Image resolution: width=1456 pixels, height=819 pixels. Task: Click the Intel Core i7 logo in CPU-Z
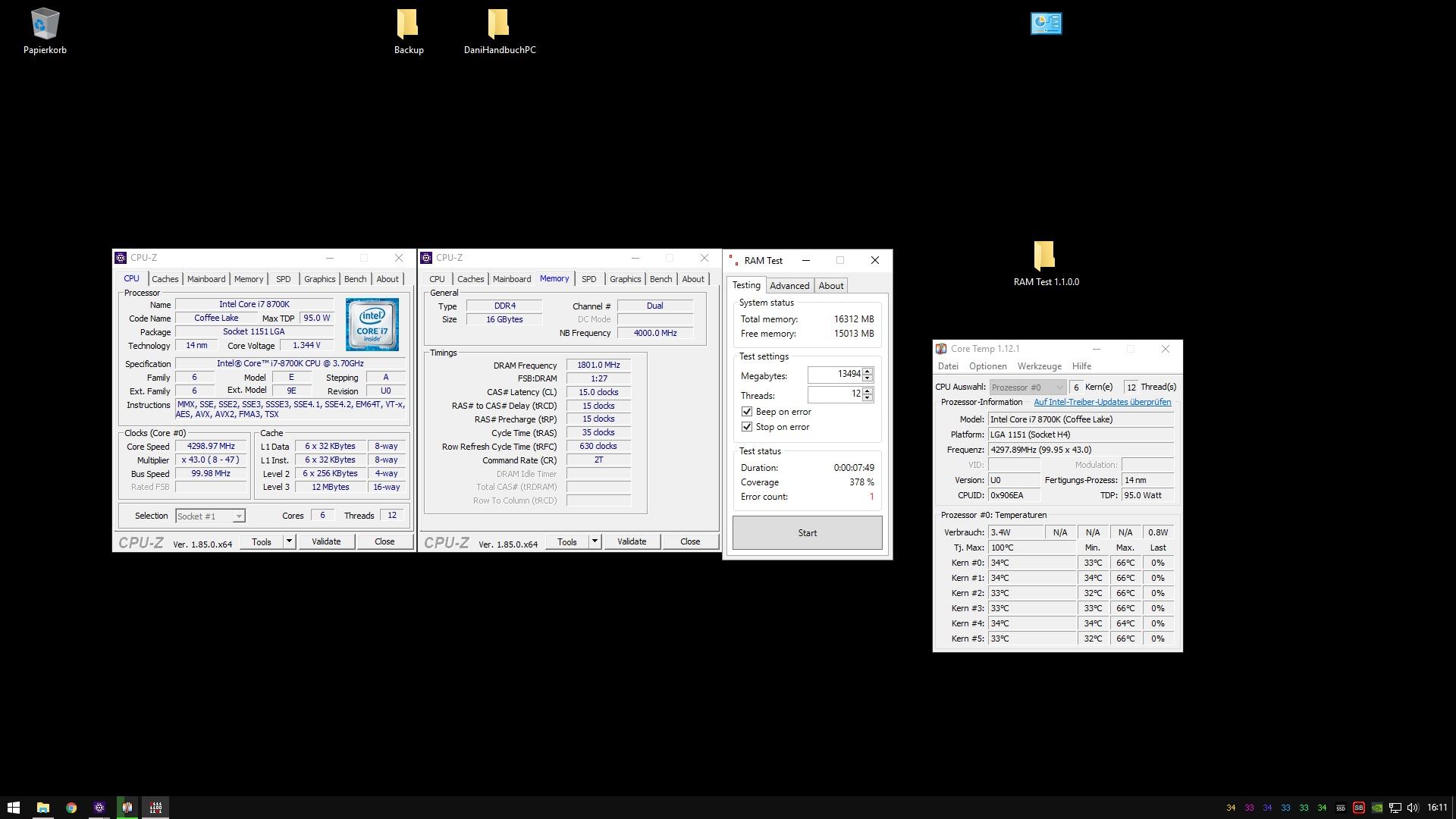coord(372,325)
